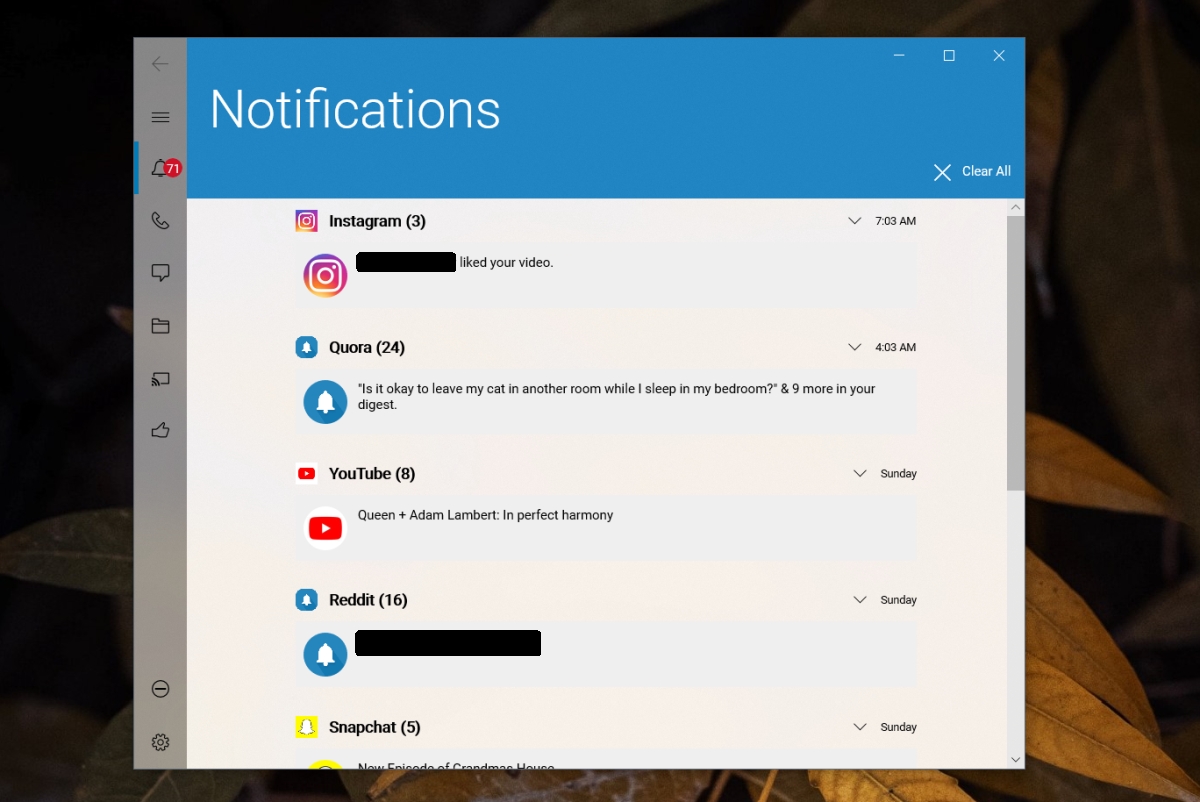
Task: Click the Quora (24) group title
Action: 367,347
